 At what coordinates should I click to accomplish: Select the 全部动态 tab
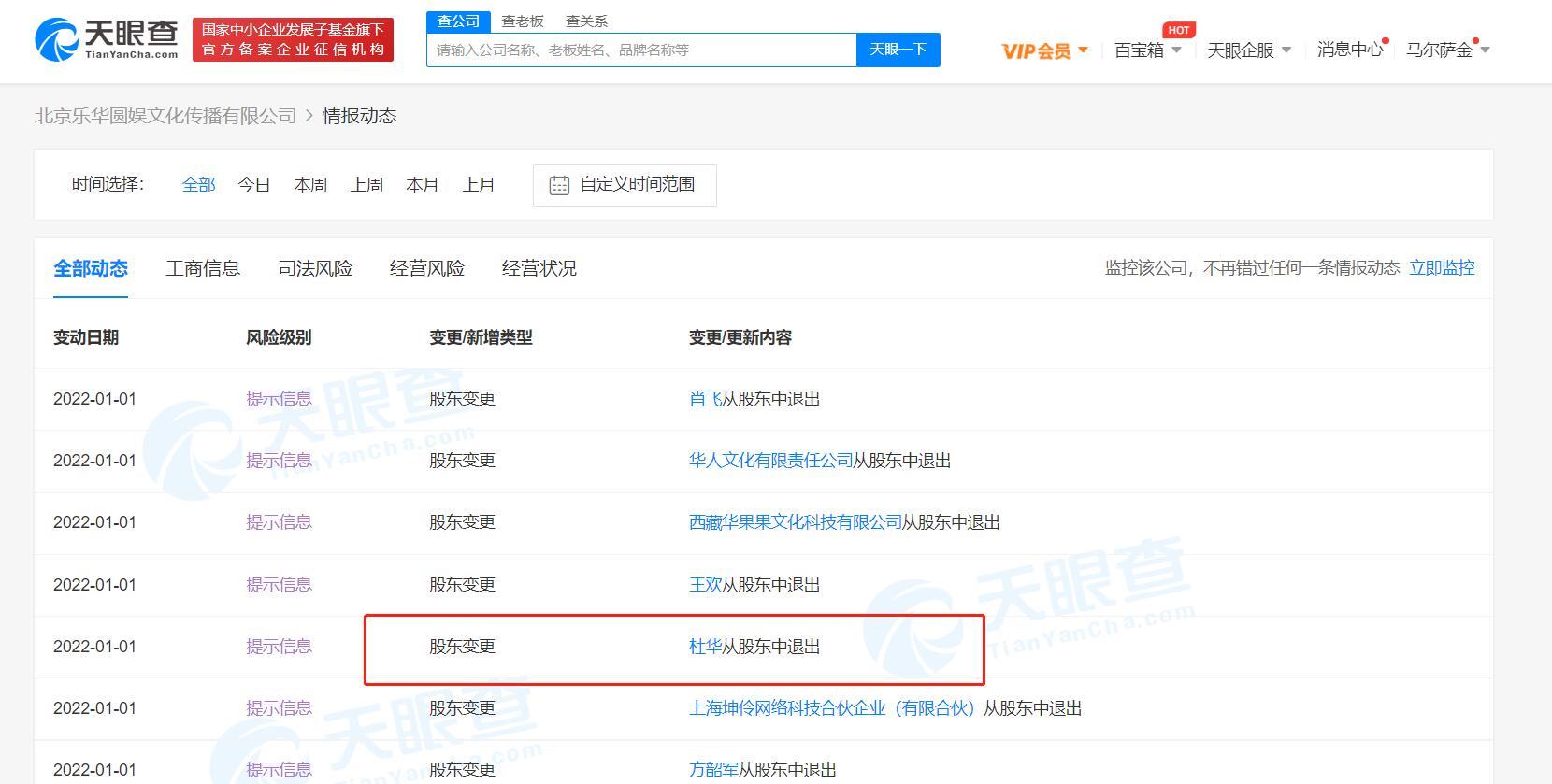91,268
